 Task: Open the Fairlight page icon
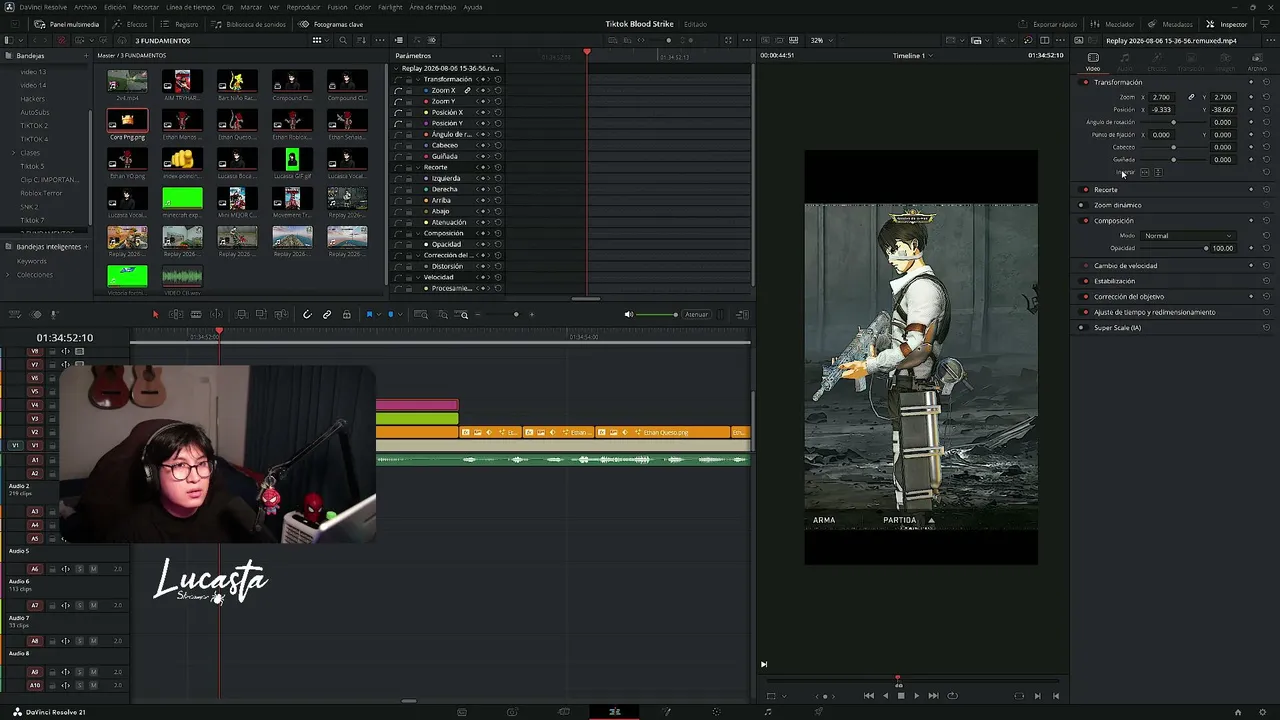(x=768, y=712)
